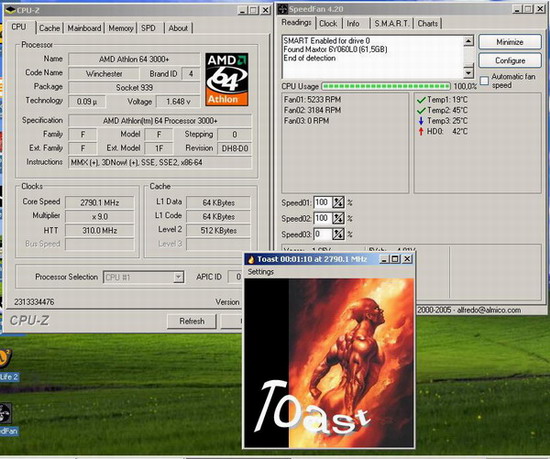Click the Revision value DH8-D0
Image resolution: width=550 pixels, height=459 pixels.
coord(235,148)
